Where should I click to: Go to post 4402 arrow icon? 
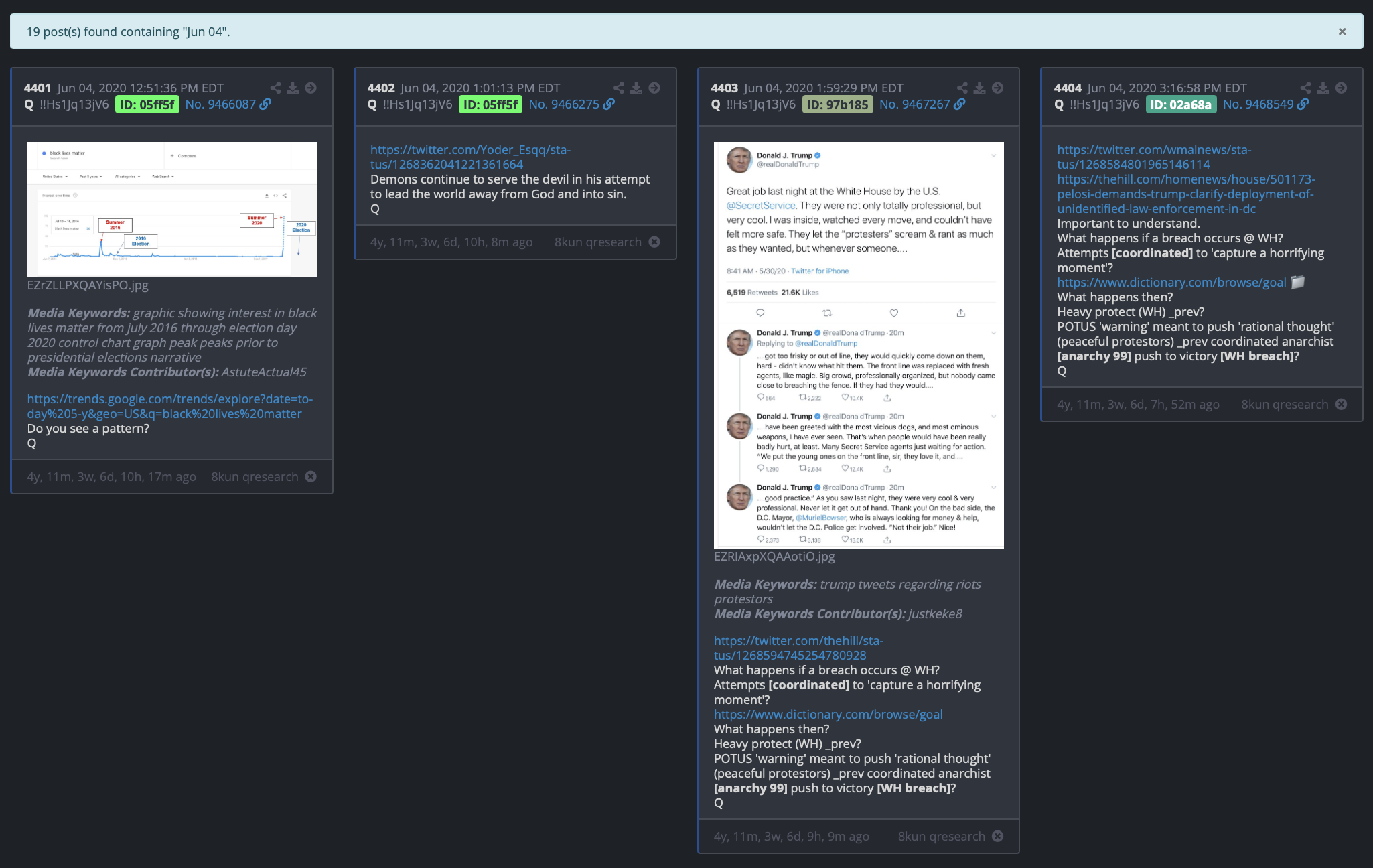[x=654, y=88]
